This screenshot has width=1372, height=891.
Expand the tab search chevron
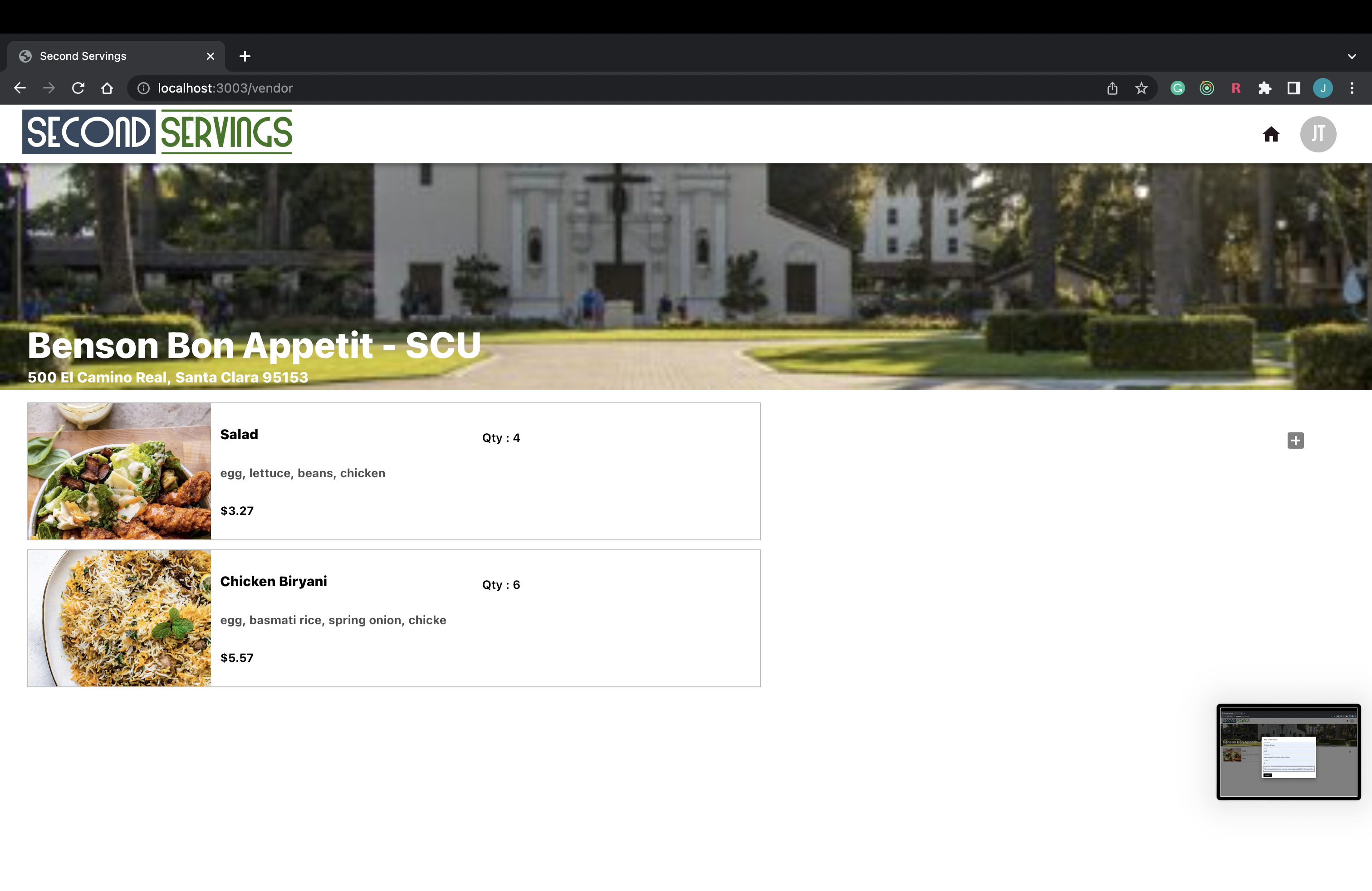click(x=1351, y=56)
